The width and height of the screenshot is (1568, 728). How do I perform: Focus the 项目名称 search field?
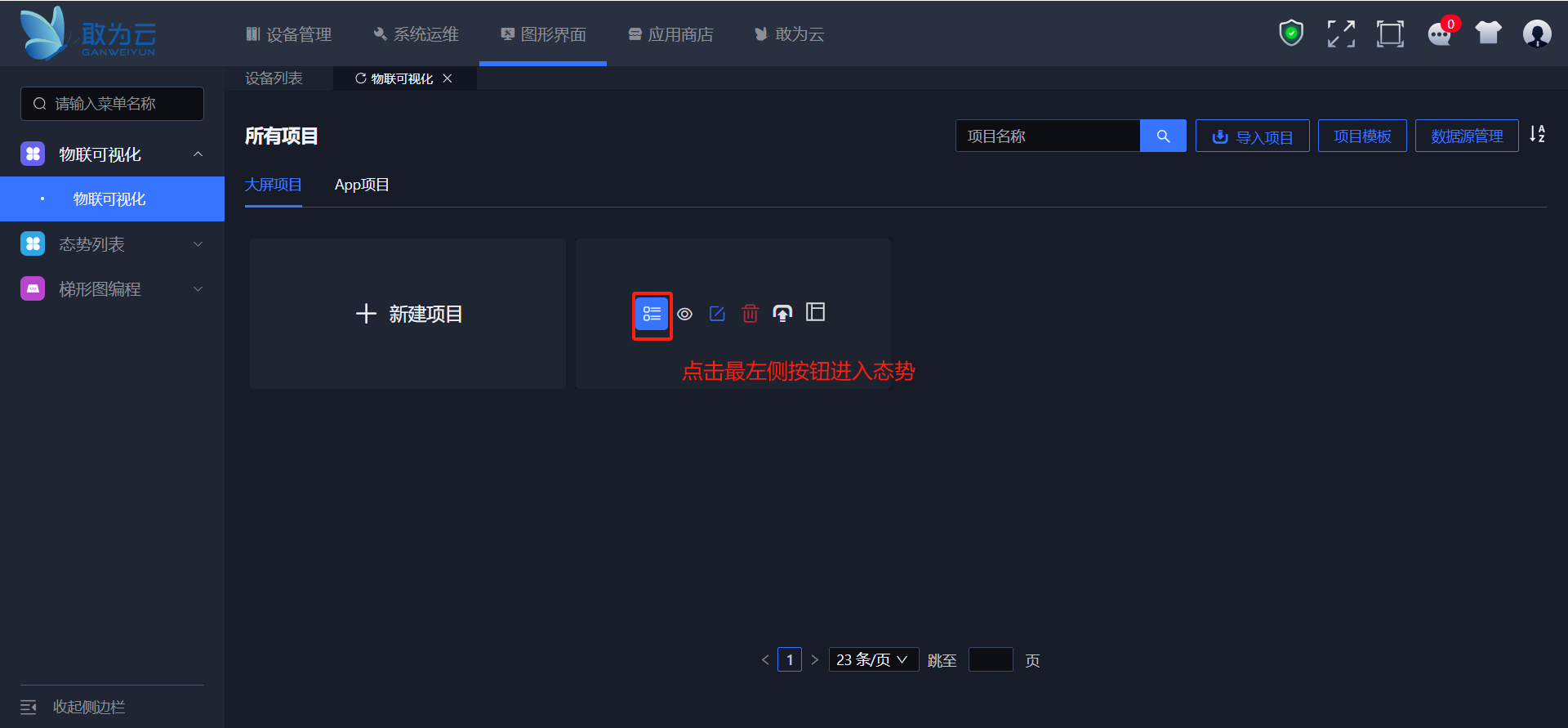[x=1048, y=136]
